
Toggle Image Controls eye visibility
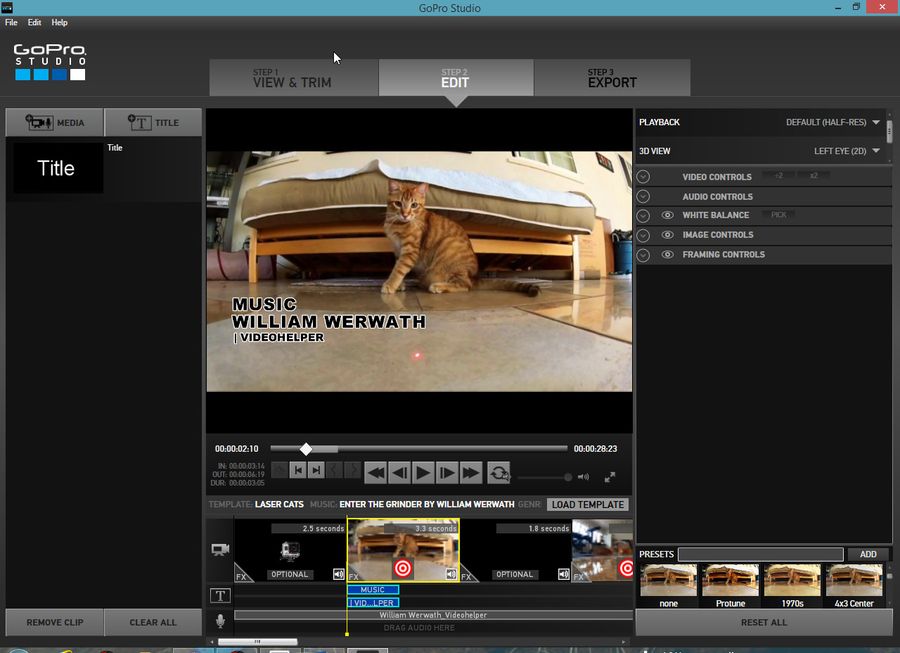coord(667,235)
